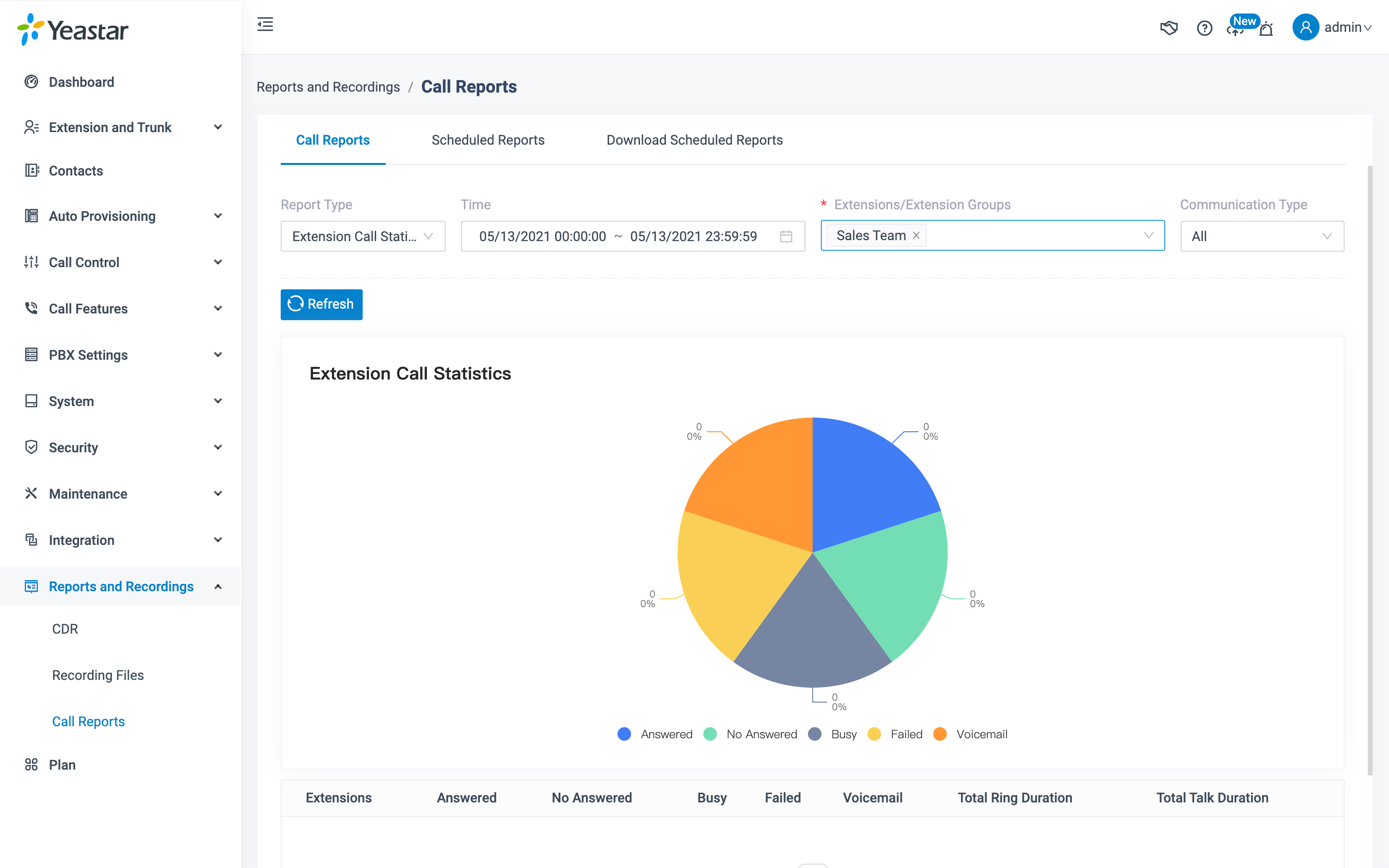Viewport: 1389px width, 868px height.
Task: Click the Extension and Trunk icon
Action: point(31,127)
